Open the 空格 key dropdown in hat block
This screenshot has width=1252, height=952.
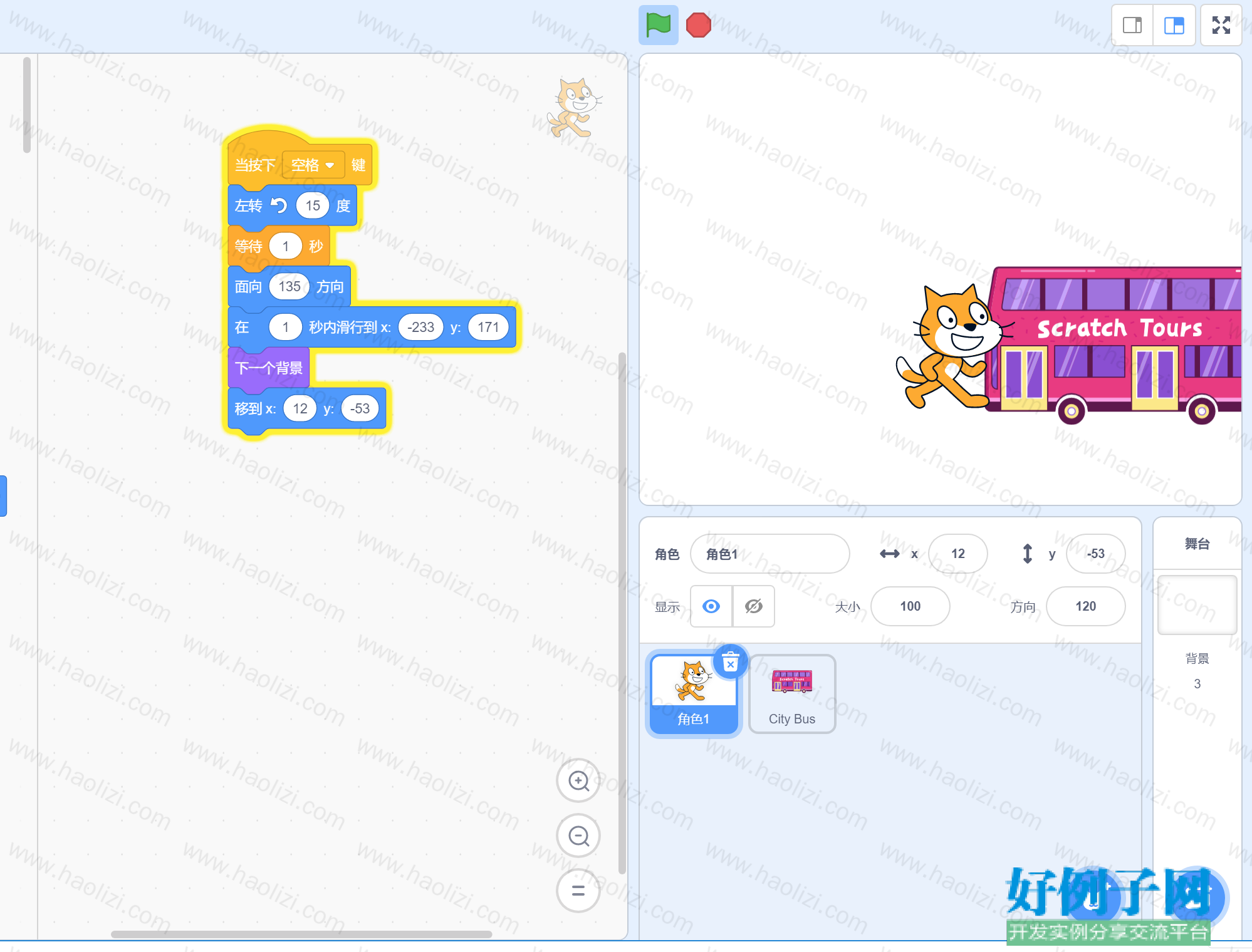313,165
